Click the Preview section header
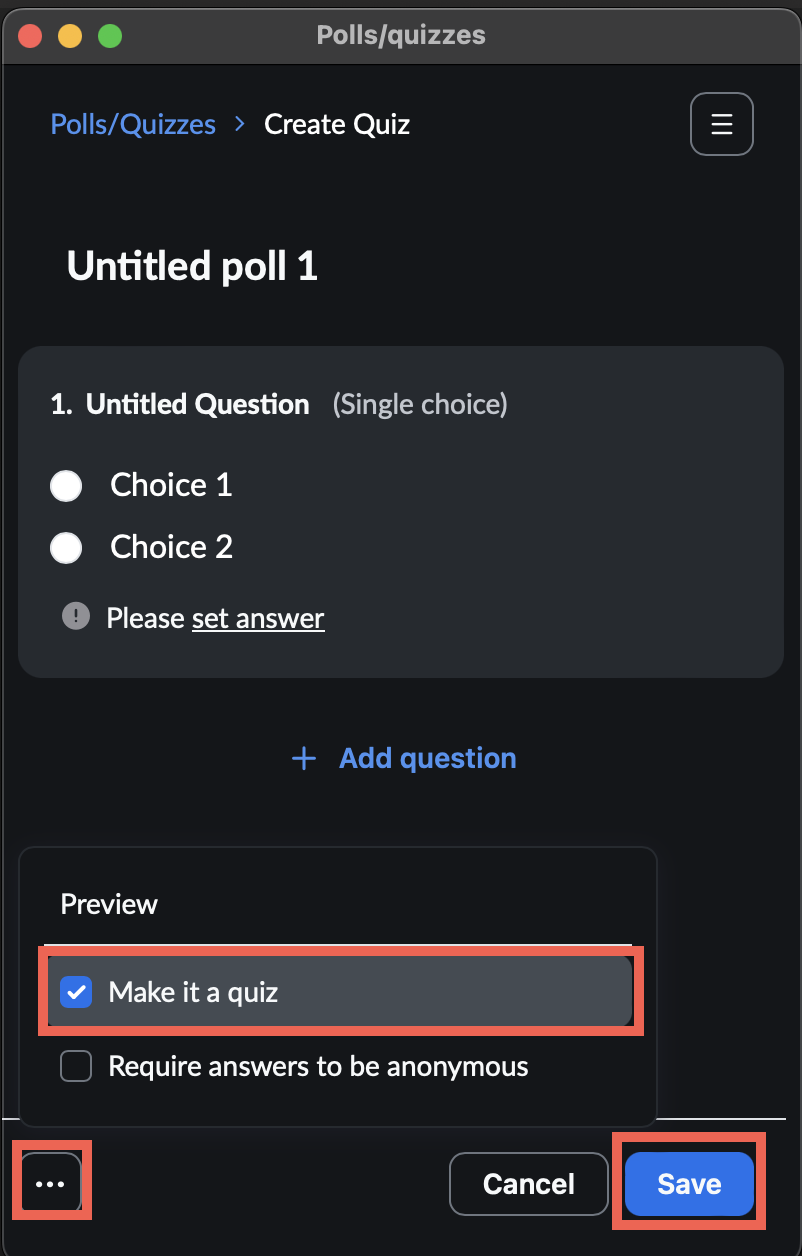This screenshot has height=1256, width=802. [108, 903]
